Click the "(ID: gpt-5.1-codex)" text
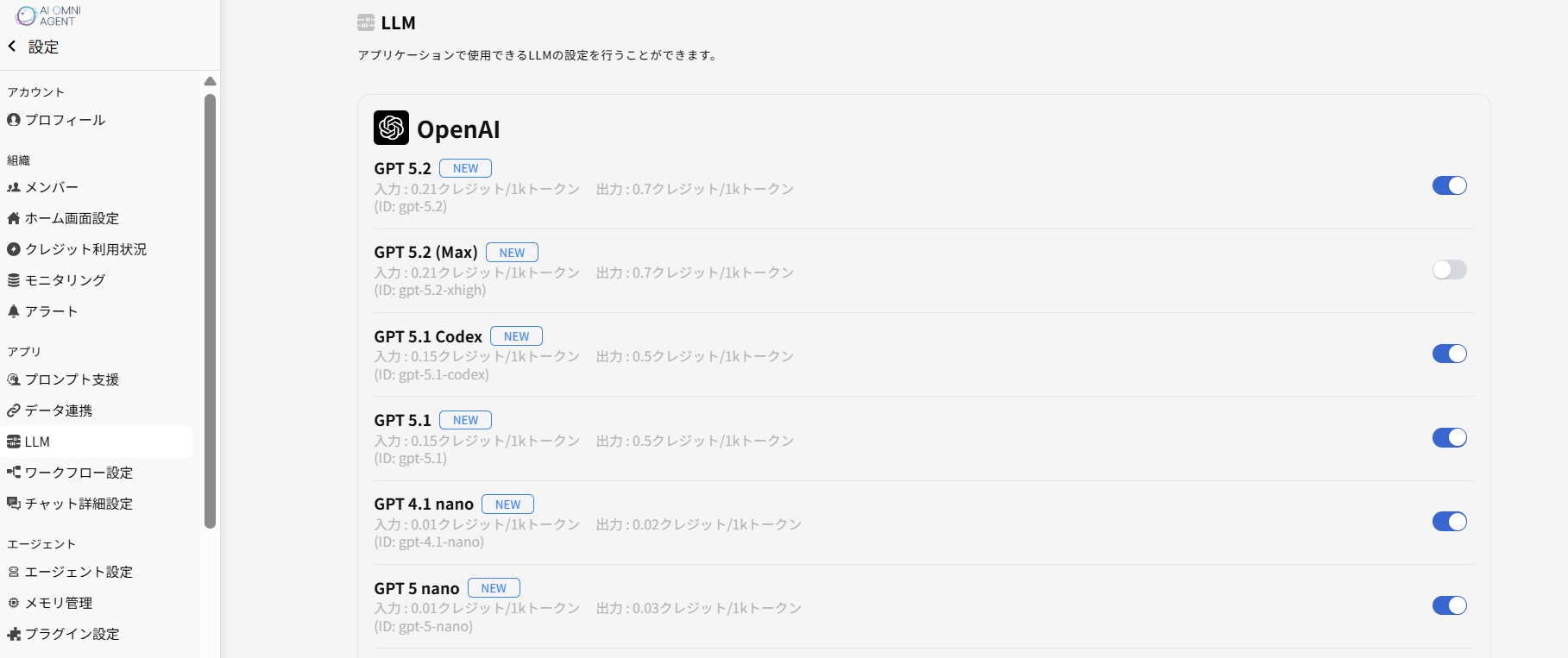The width and height of the screenshot is (1568, 658). click(x=431, y=374)
